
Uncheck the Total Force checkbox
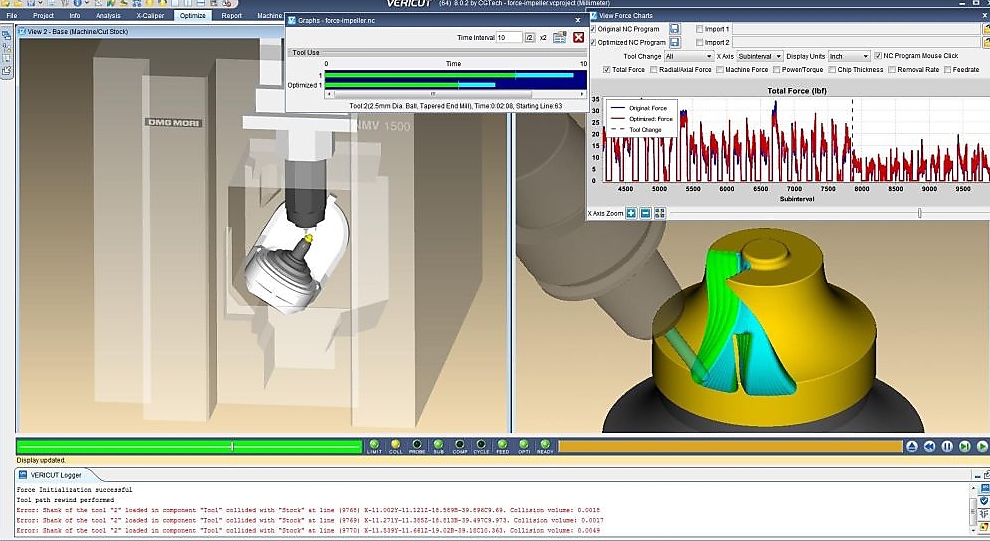click(607, 69)
